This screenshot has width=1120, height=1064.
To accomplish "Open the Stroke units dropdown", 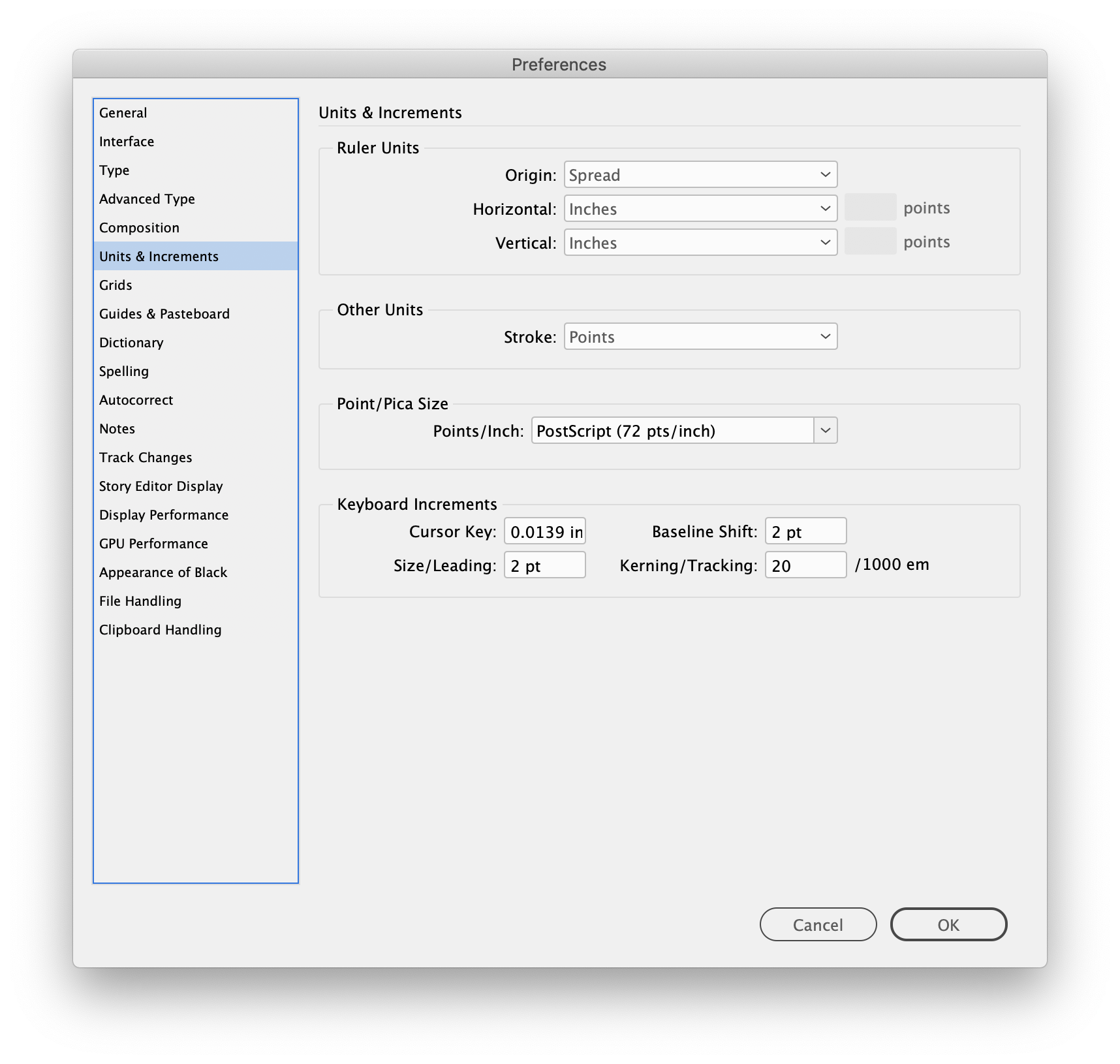I will click(700, 336).
